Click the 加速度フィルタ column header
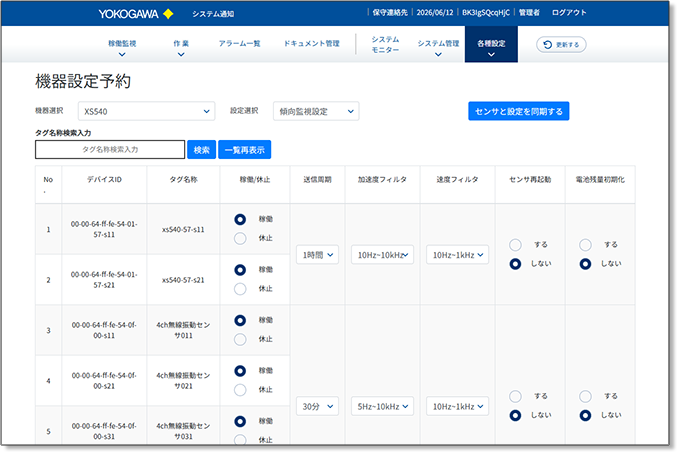Viewport: 677px width, 452px height. (382, 180)
